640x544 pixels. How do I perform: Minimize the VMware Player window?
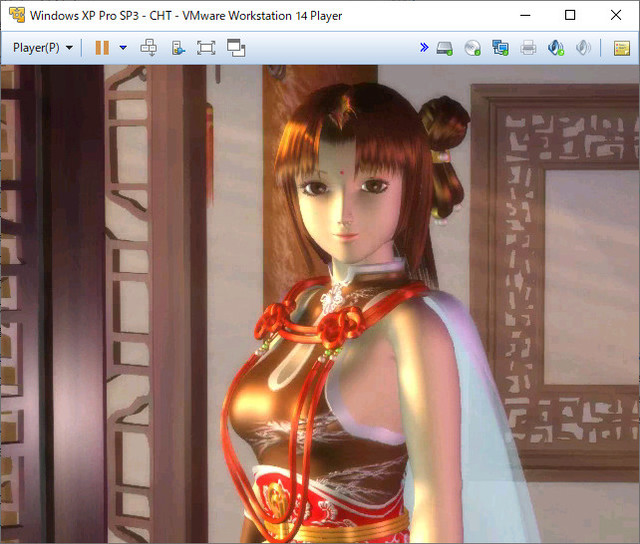coord(525,15)
